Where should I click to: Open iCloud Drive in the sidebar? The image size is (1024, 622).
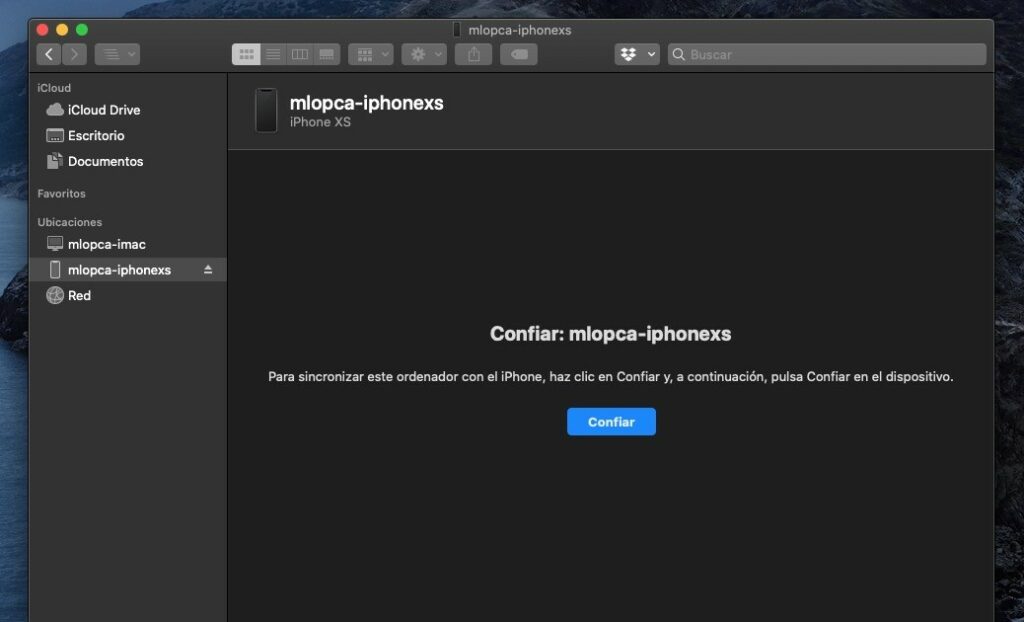(128, 110)
